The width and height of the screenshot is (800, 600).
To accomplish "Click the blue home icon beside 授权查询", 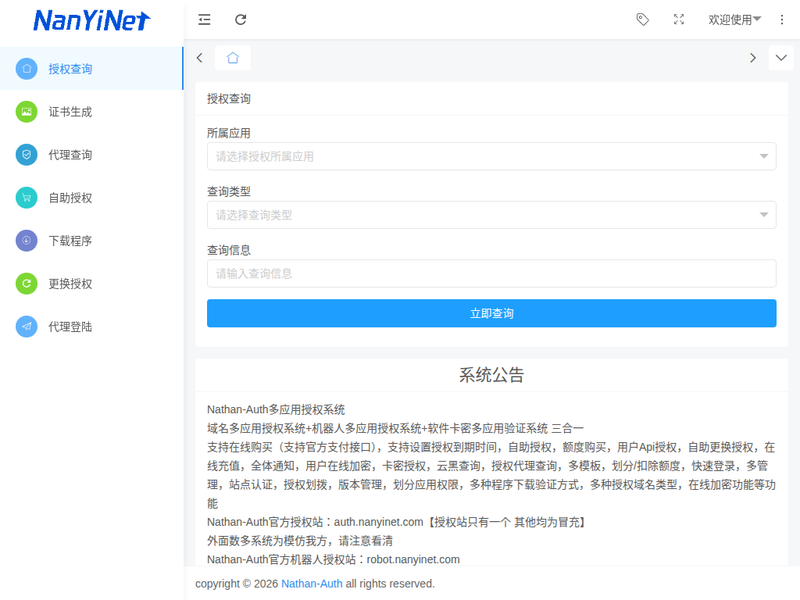I will pyautogui.click(x=27, y=69).
